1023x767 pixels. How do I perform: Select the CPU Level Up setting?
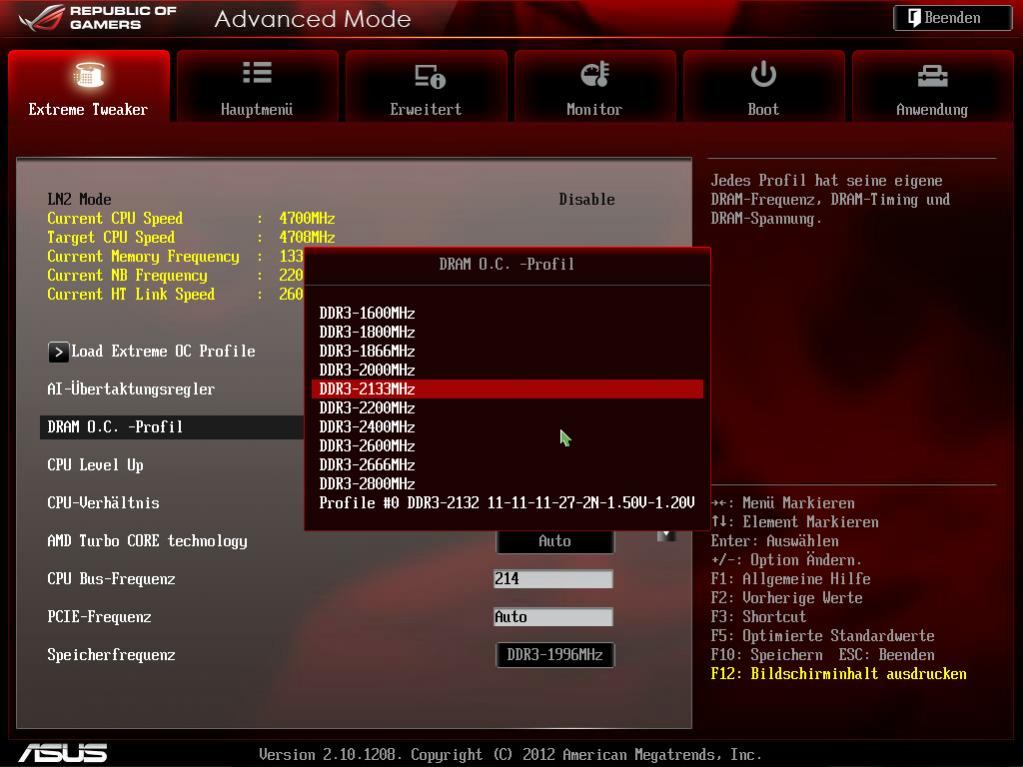click(95, 465)
